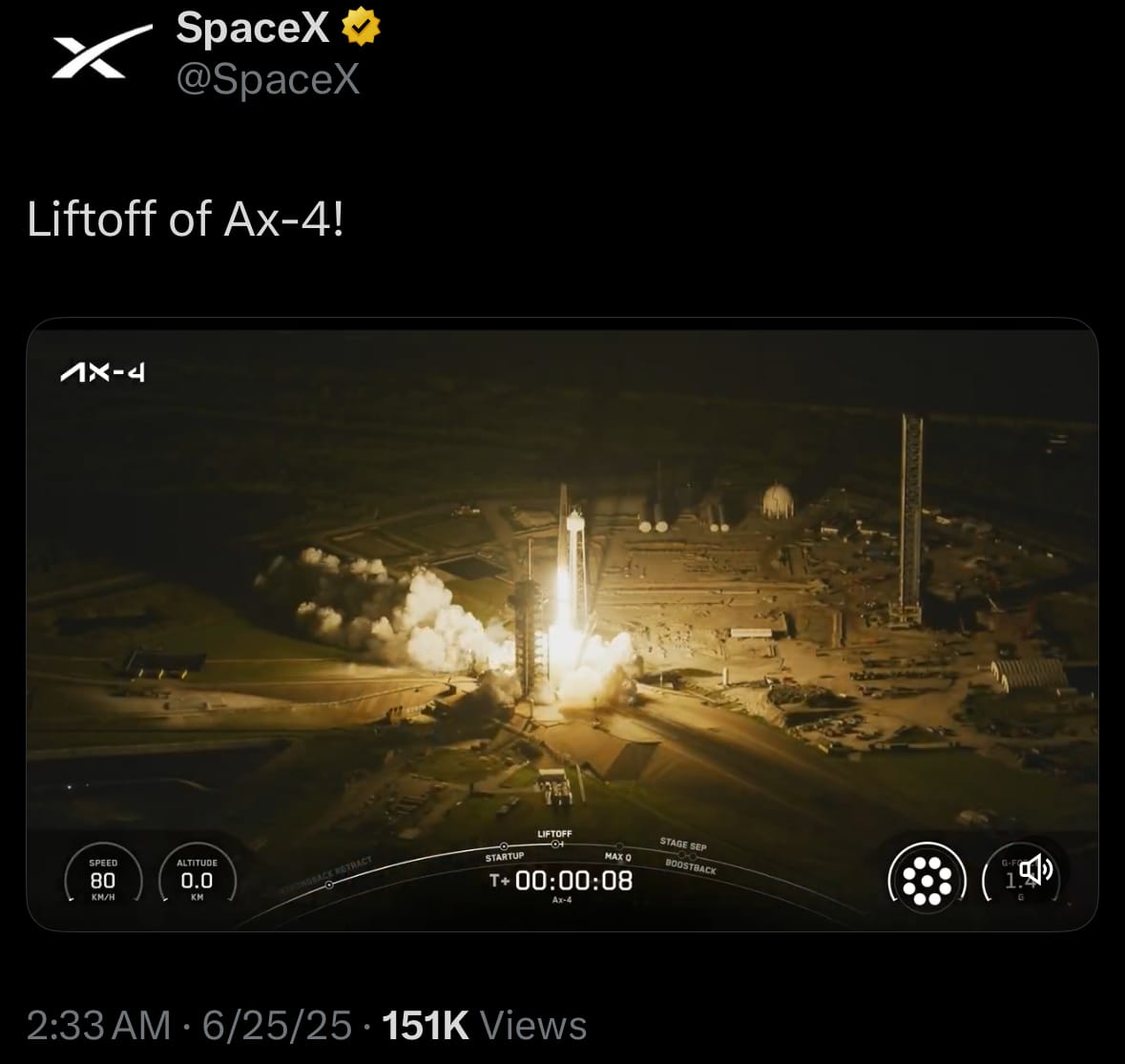
Task: Open the SpaceX profile logo avatar
Action: [102, 51]
